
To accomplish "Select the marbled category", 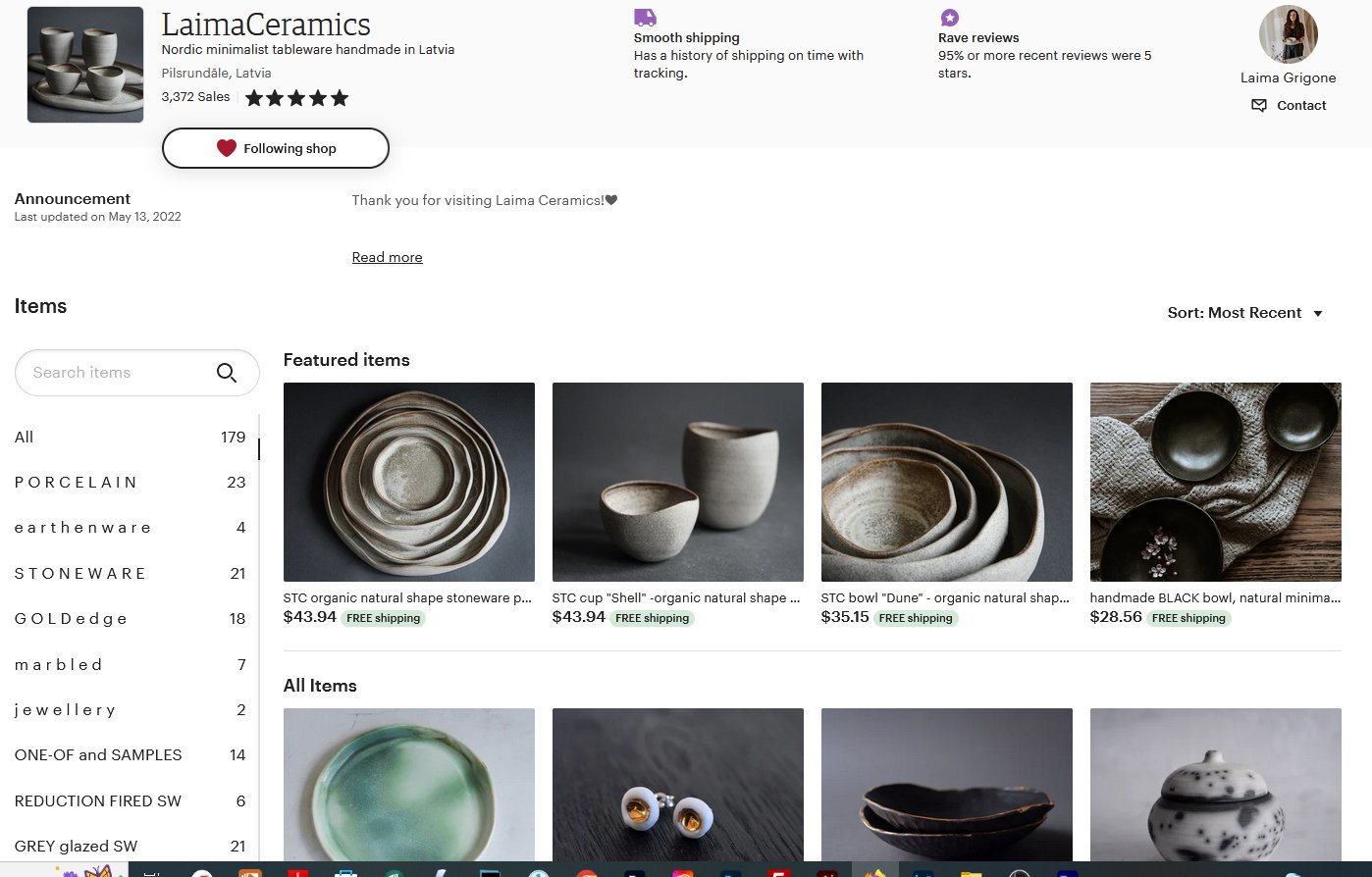I will (130, 664).
